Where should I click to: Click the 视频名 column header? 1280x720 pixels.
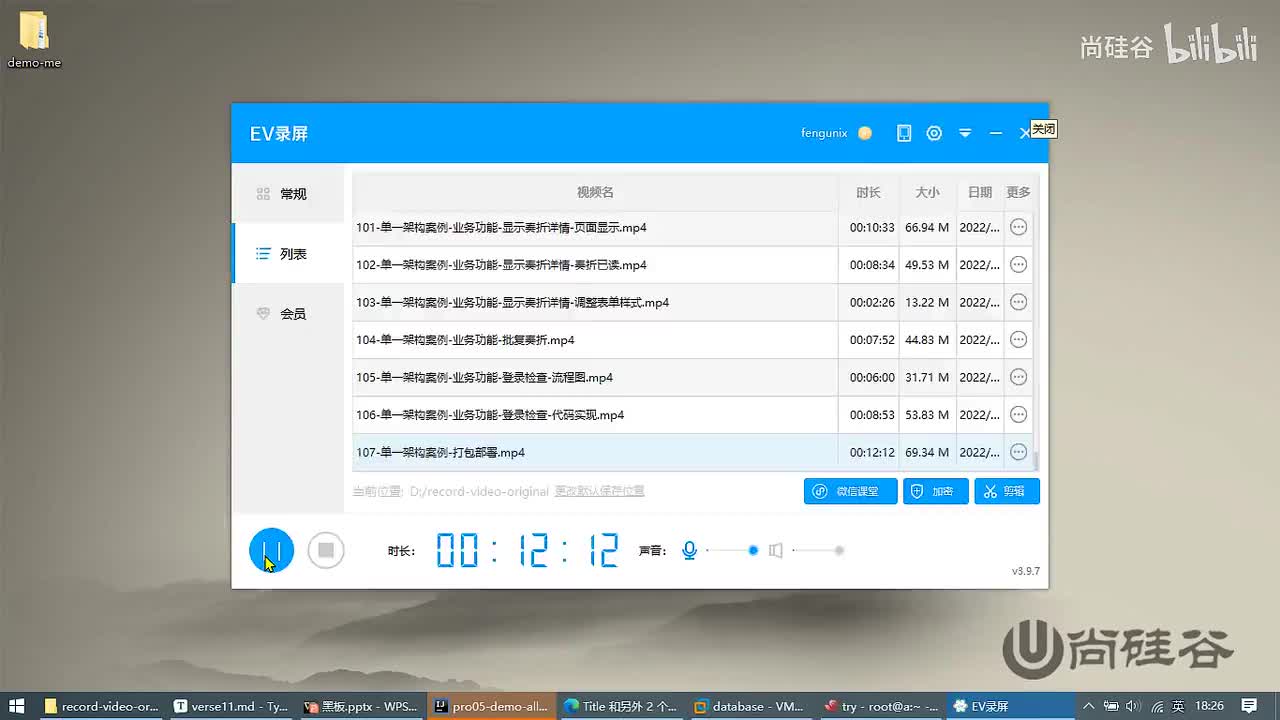(x=595, y=192)
